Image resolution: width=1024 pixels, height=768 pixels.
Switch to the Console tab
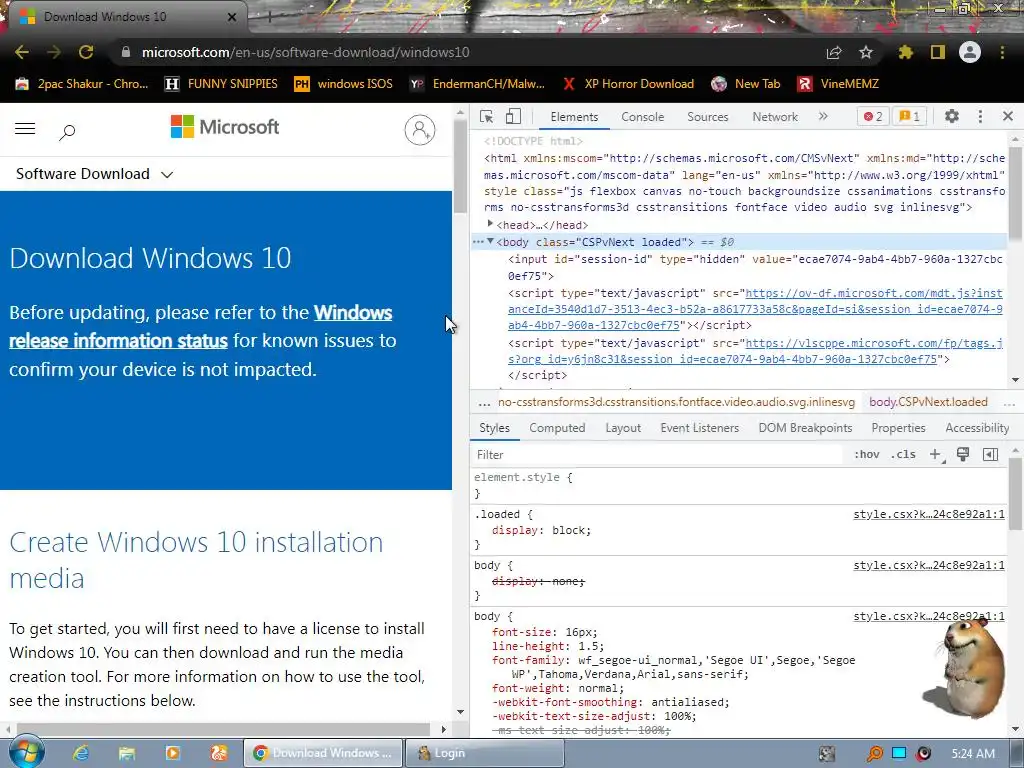pyautogui.click(x=643, y=117)
